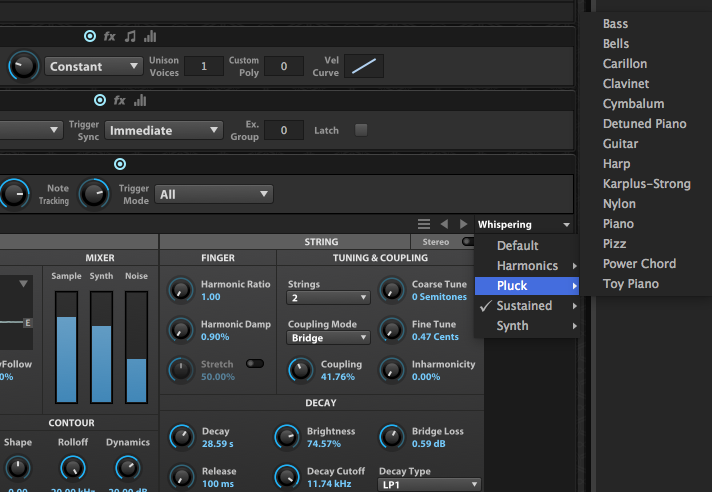712x492 pixels.
Task: Toggle the Stretch switch
Action: [255, 364]
